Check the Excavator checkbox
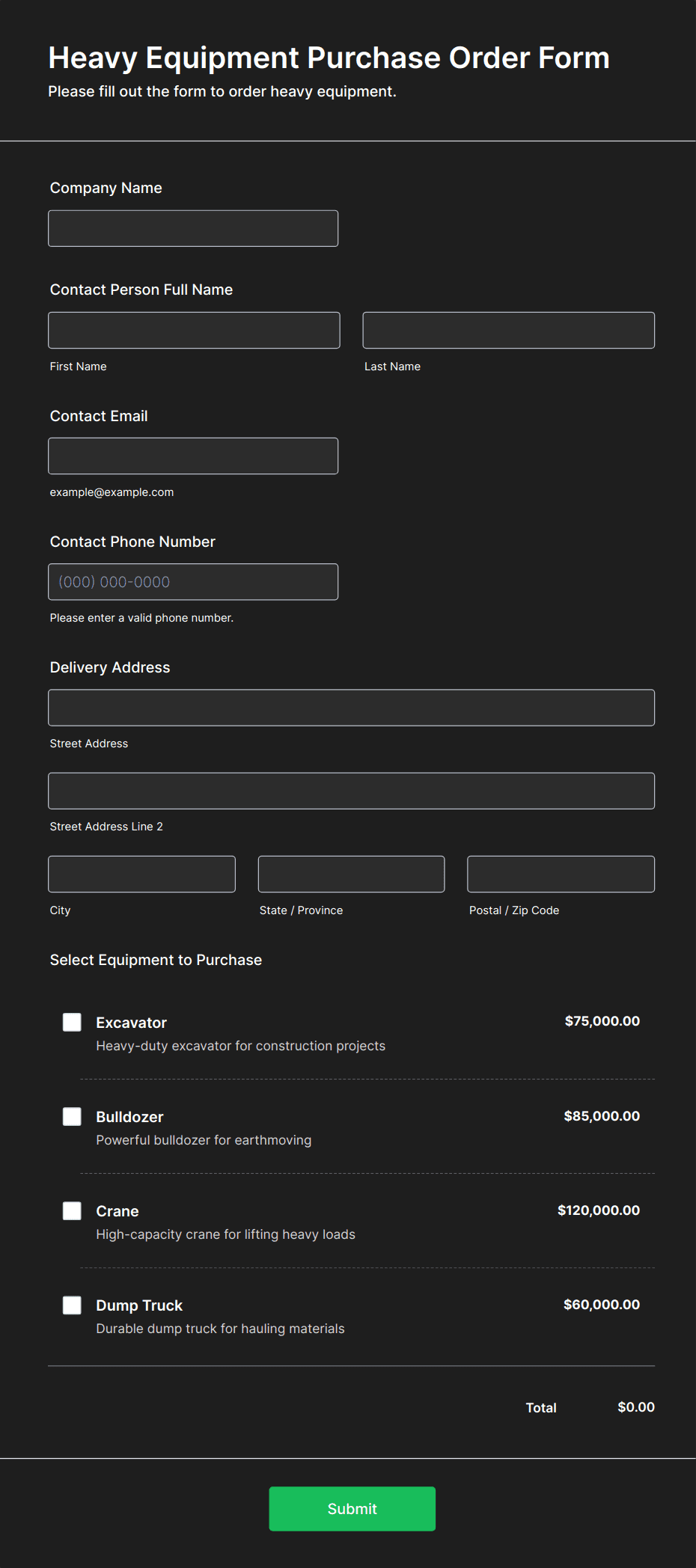The image size is (696, 1568). (72, 1022)
